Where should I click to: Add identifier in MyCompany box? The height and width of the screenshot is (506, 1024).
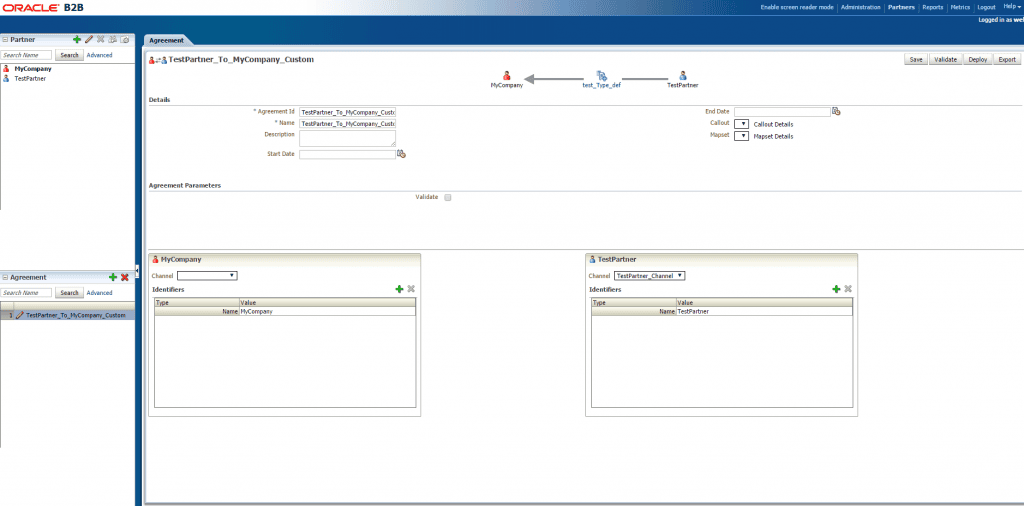pos(399,289)
